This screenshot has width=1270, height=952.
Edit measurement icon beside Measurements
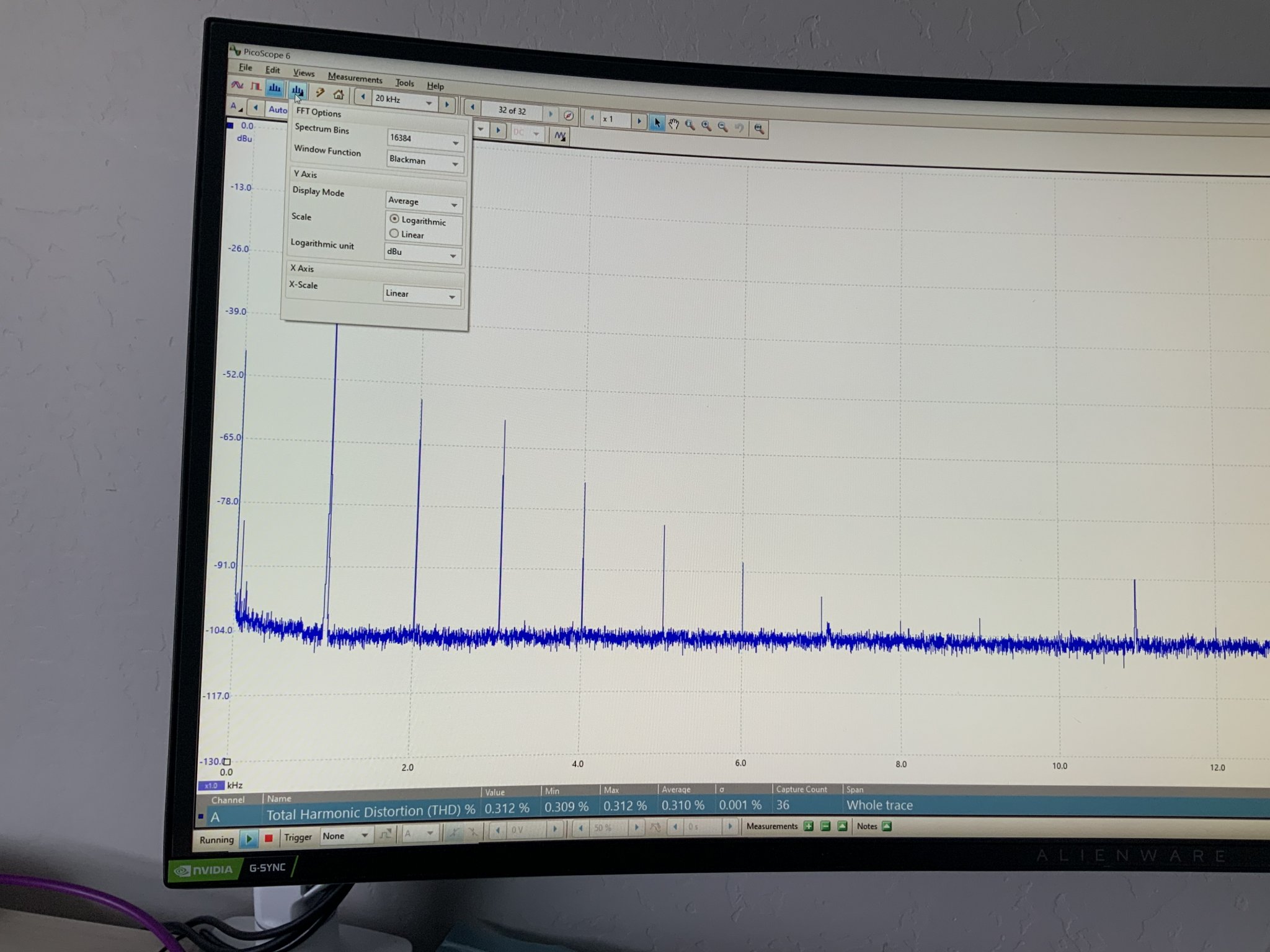(842, 826)
